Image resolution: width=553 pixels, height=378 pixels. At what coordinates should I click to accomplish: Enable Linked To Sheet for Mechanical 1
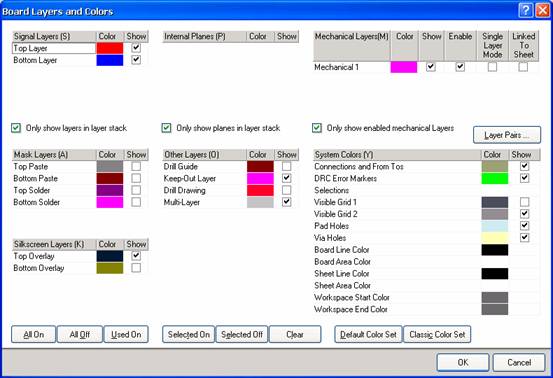(x=523, y=67)
